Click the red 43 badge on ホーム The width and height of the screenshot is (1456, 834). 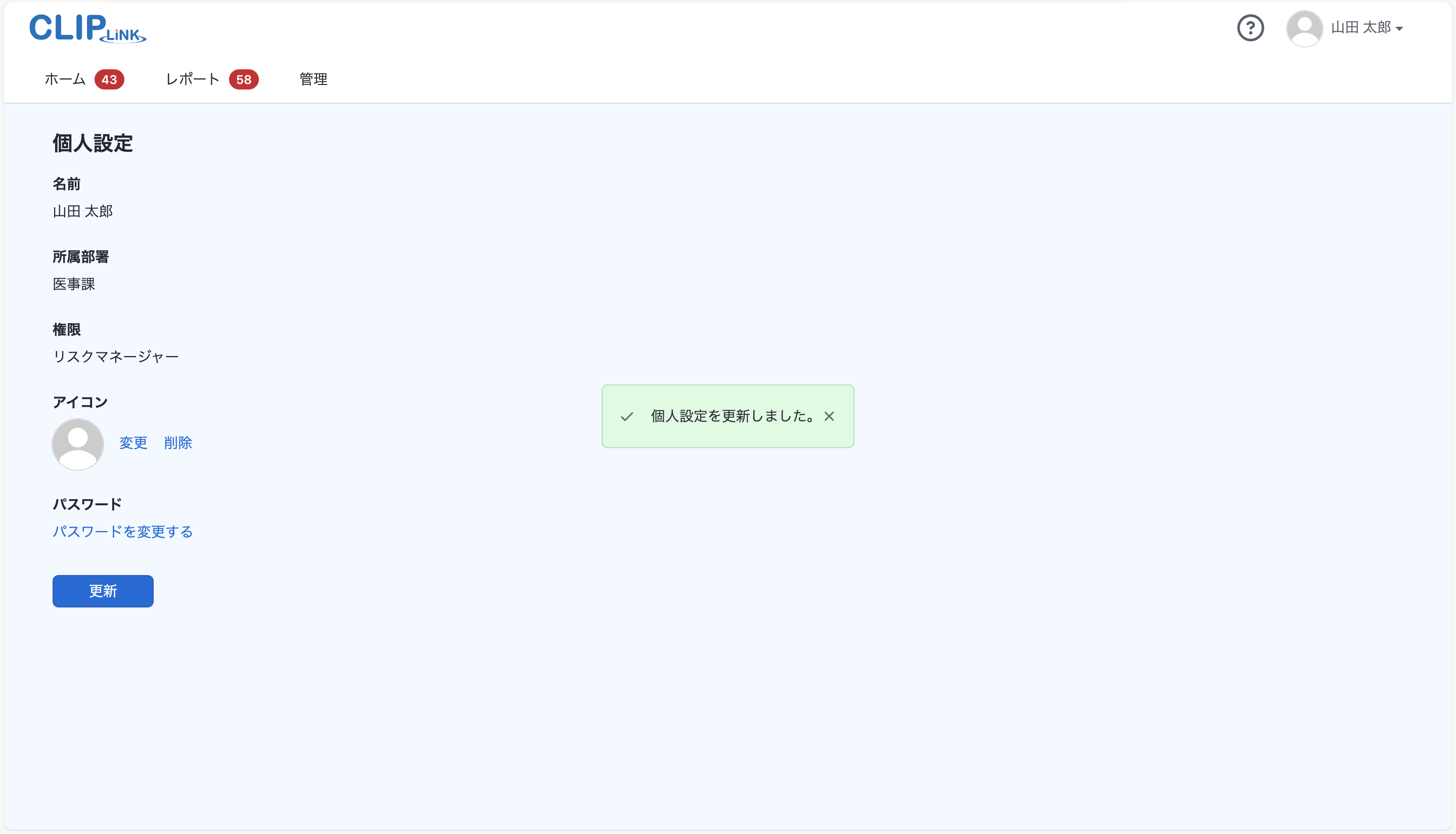[109, 79]
